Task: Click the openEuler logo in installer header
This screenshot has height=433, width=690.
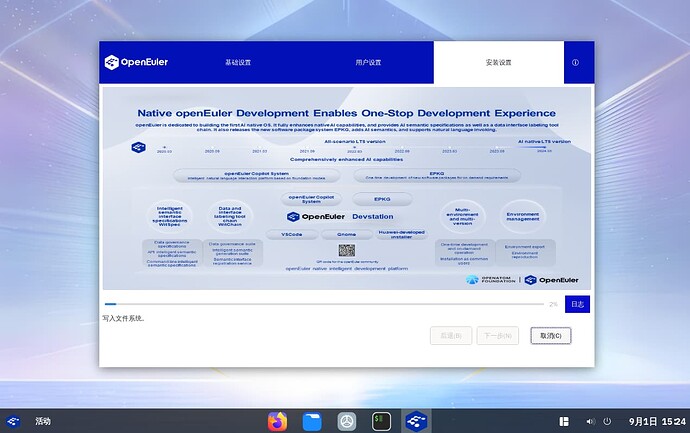Action: (x=139, y=62)
